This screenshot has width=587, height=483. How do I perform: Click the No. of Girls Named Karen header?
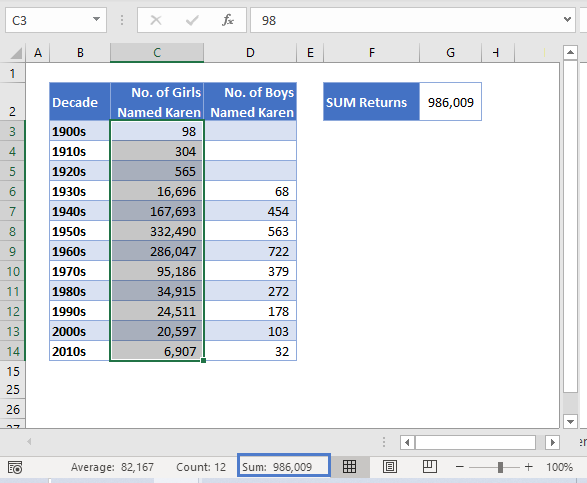click(x=157, y=102)
